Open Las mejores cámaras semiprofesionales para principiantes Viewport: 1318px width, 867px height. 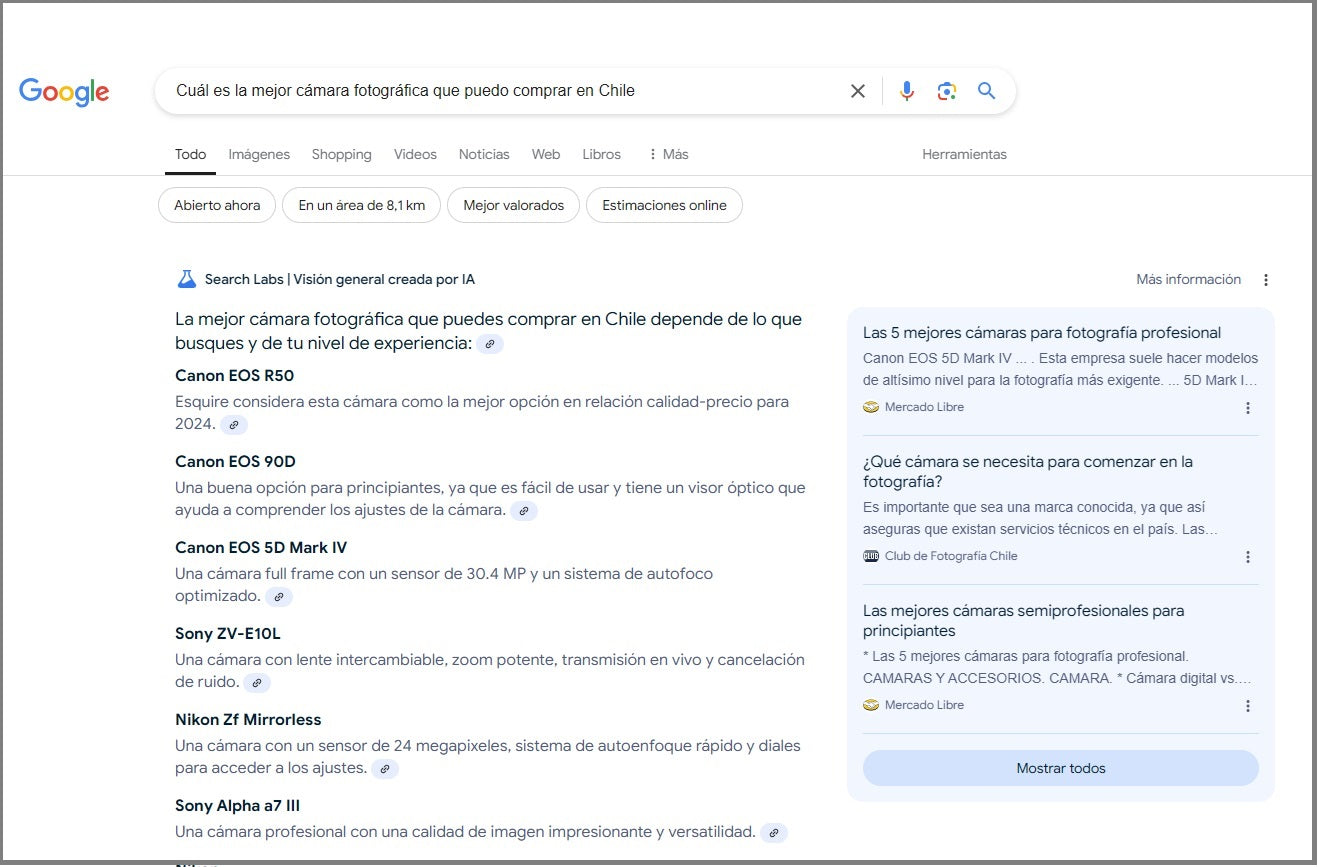1023,621
